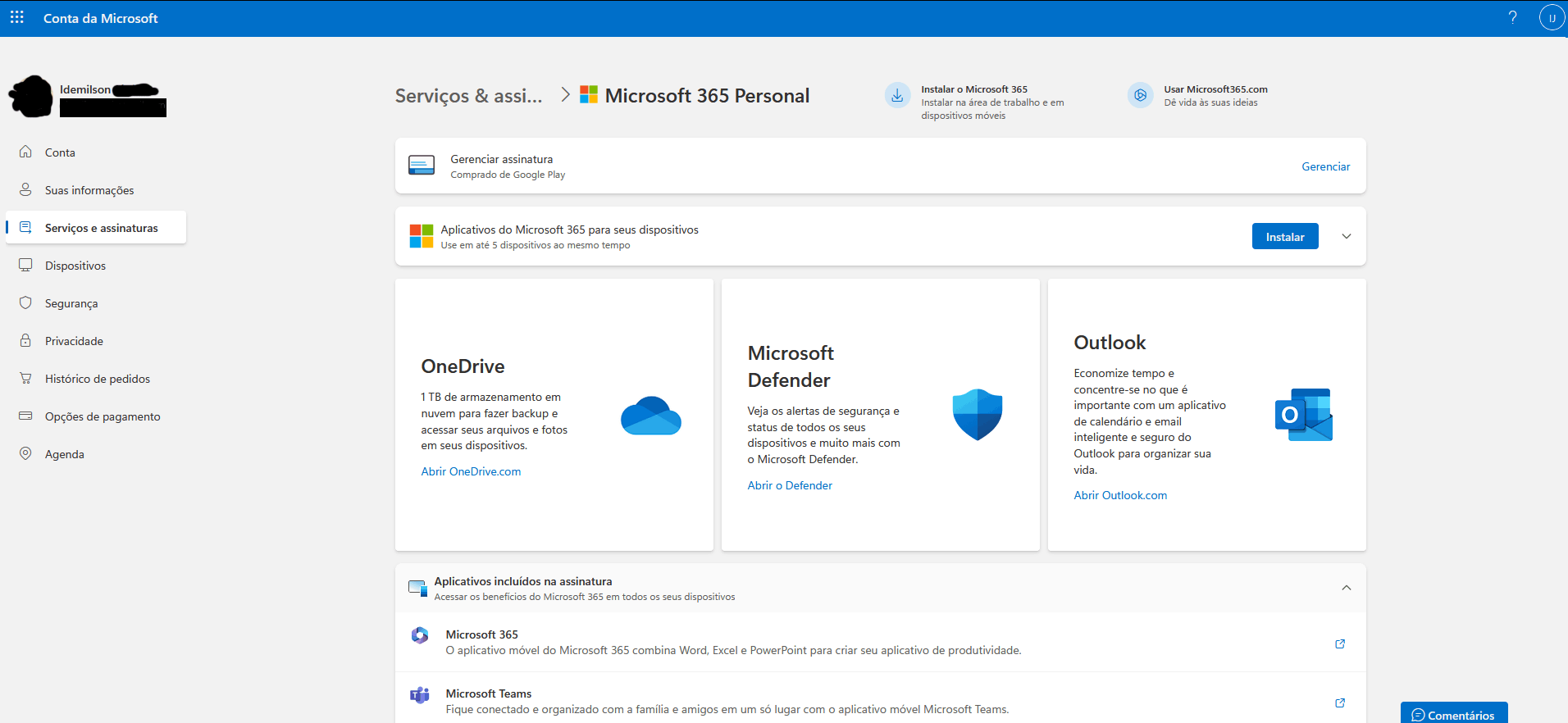Screen dimensions: 1568x723
Task: Click the Serviços & assi... breadcrumb
Action: pyautogui.click(x=468, y=96)
